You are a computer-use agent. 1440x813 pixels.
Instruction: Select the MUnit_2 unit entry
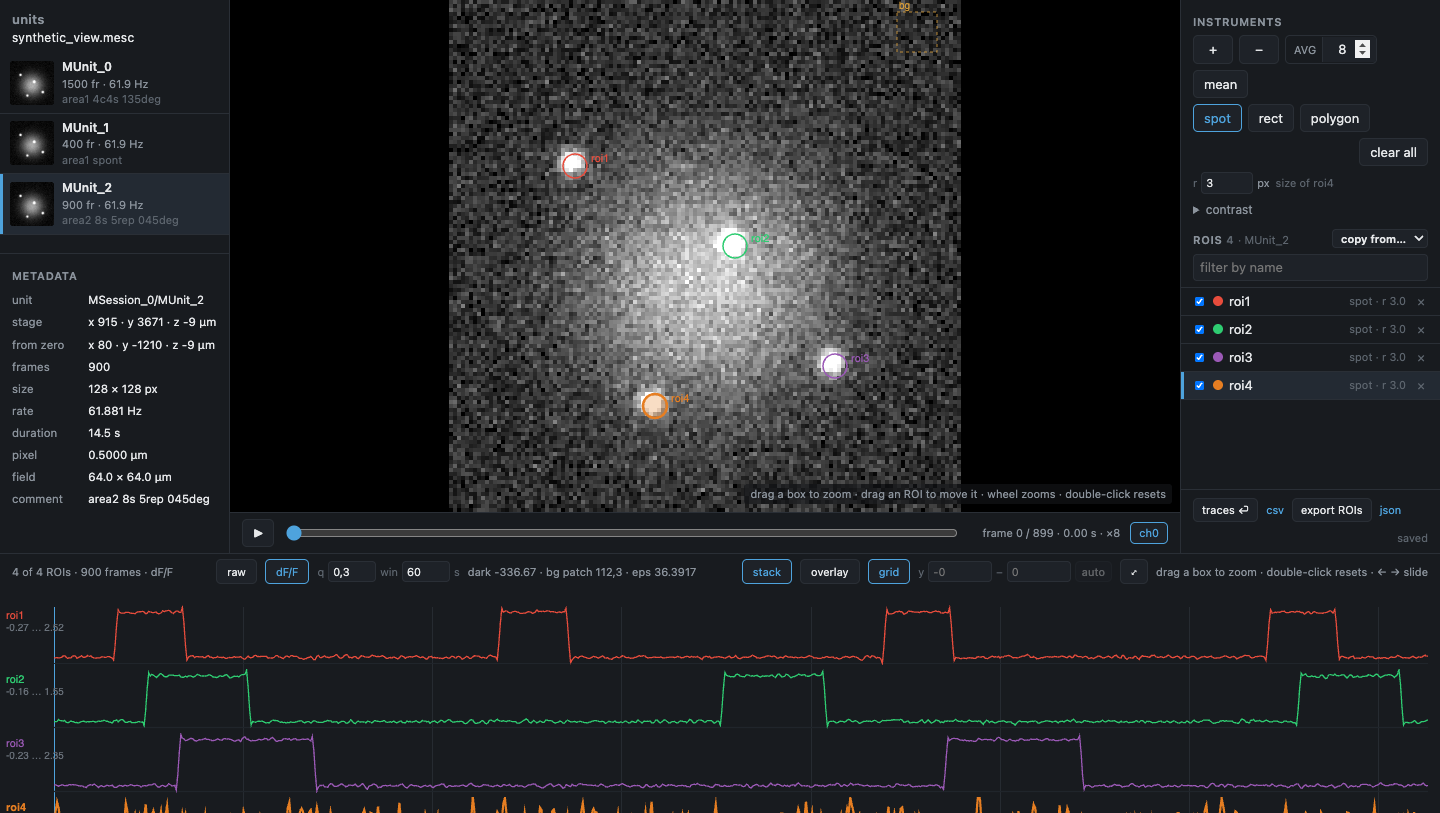click(114, 204)
